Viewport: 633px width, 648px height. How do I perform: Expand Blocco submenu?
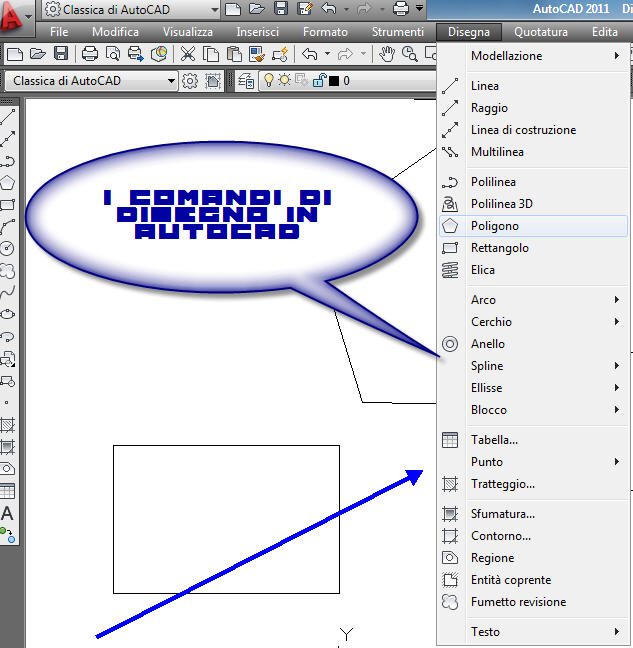tap(534, 410)
